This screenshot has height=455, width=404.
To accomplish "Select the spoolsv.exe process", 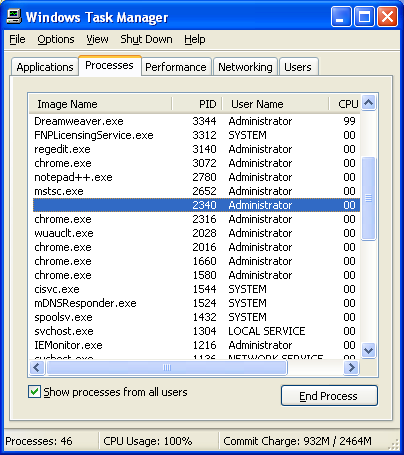I will point(196,317).
